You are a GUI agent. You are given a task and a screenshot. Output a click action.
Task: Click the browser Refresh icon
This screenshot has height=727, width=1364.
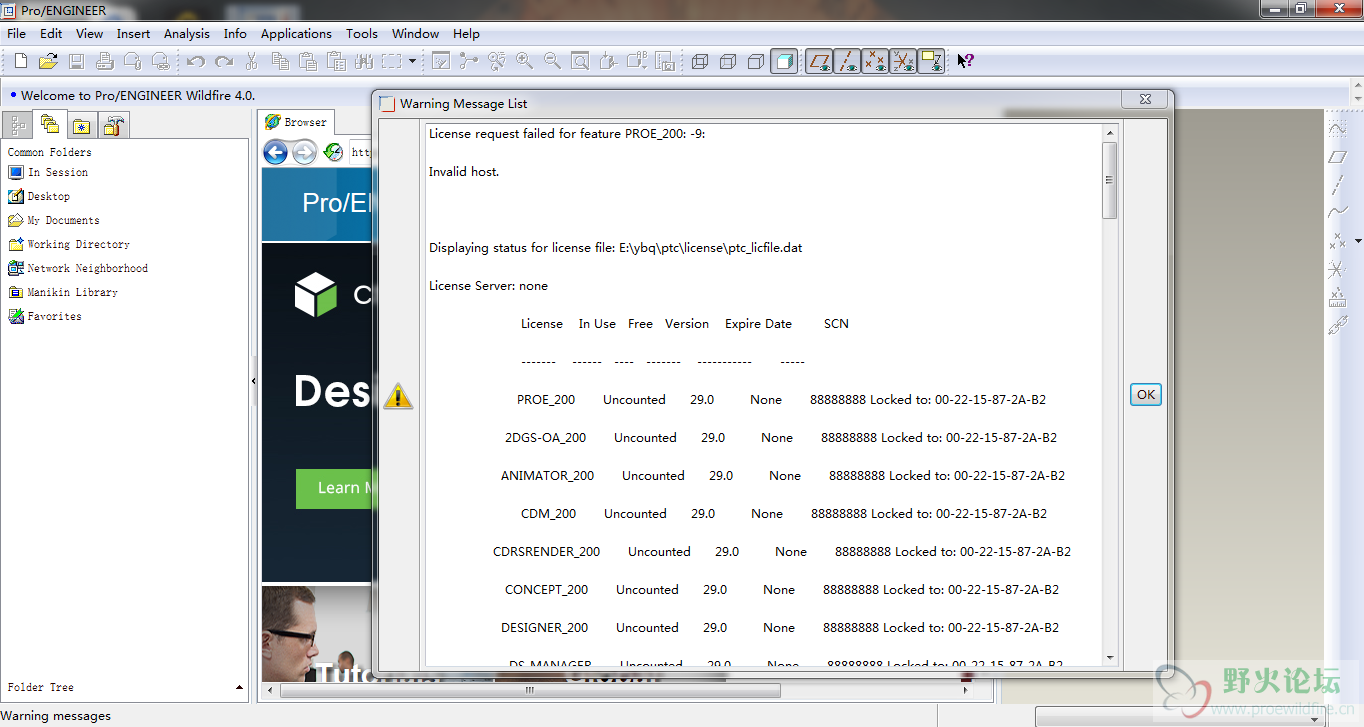point(333,152)
